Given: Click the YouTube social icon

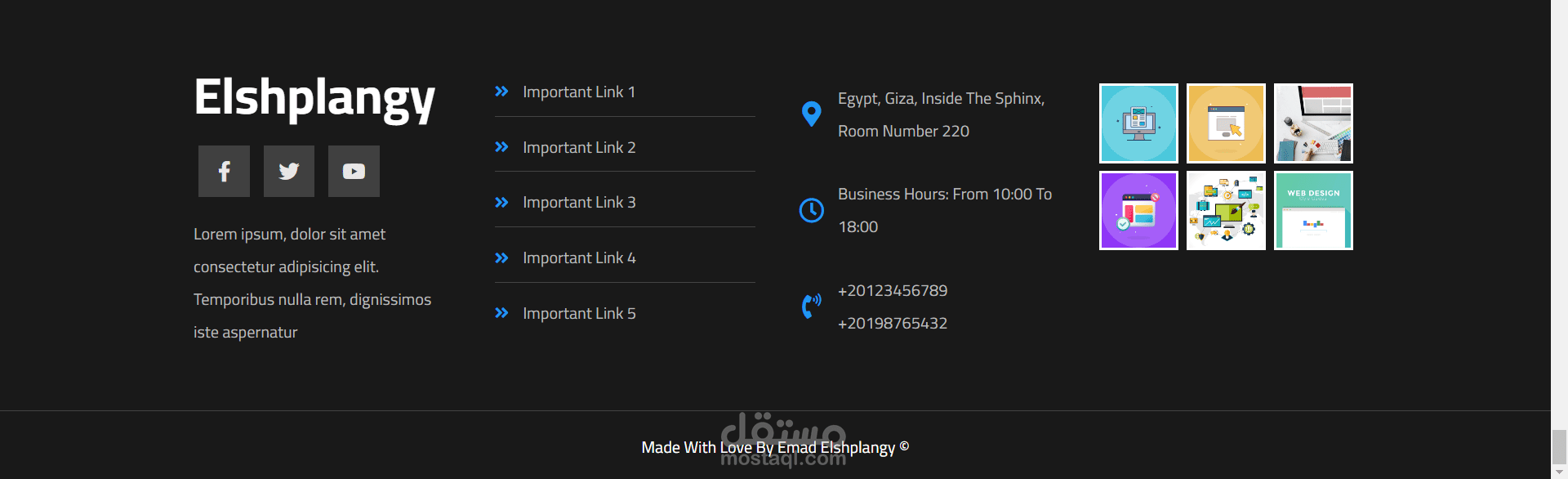Looking at the screenshot, I should (354, 172).
